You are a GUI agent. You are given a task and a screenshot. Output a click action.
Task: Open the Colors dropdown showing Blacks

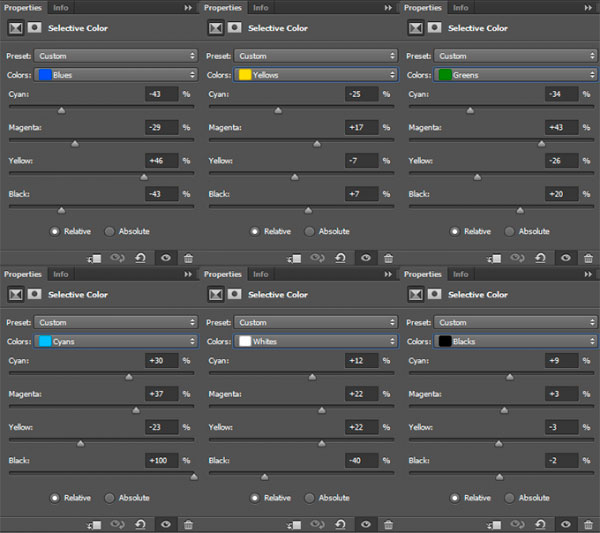(516, 341)
